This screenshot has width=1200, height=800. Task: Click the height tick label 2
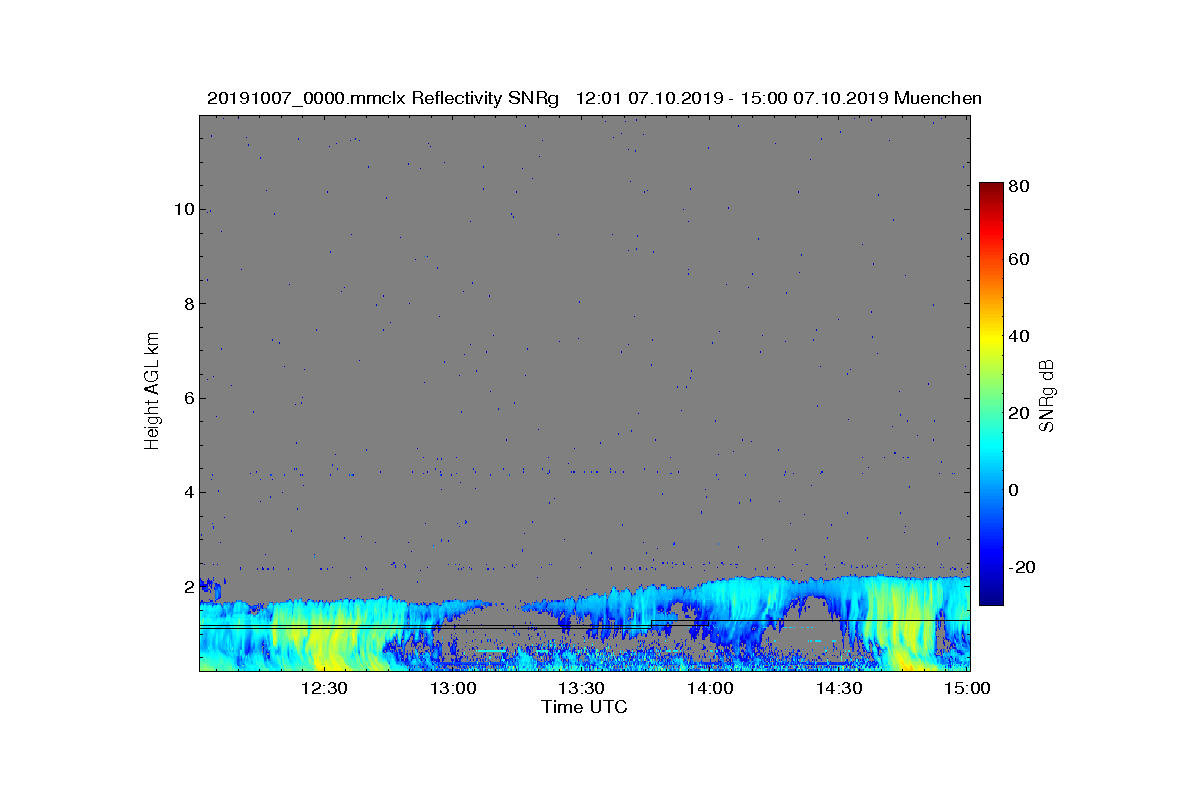[187, 586]
